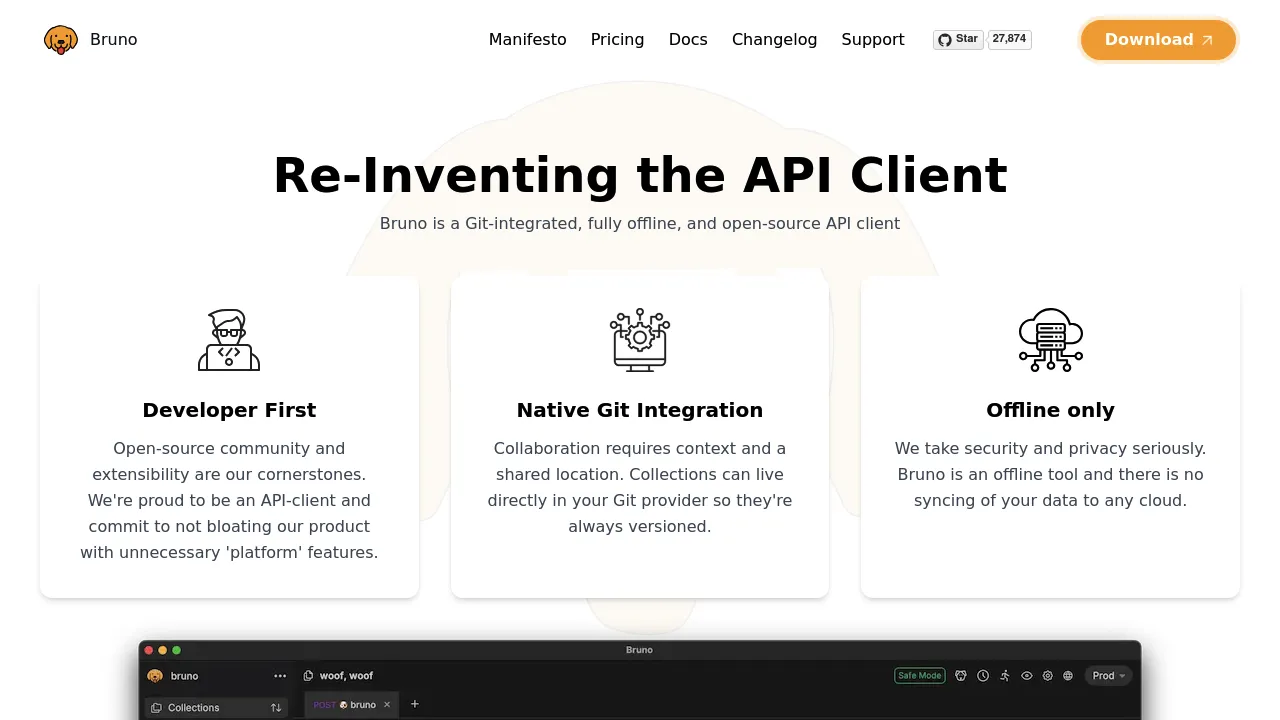This screenshot has width=1280, height=720.
Task: Click the Developer First coder icon
Action: 229,340
